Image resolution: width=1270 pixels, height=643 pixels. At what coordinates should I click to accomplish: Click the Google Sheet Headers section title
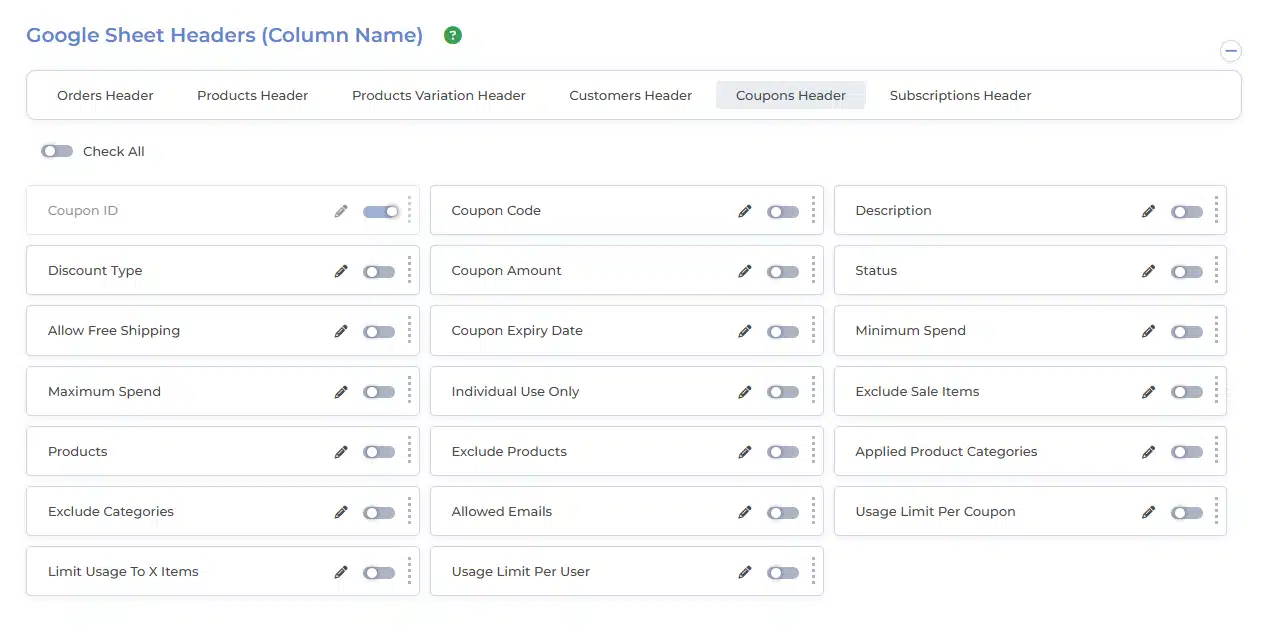224,36
